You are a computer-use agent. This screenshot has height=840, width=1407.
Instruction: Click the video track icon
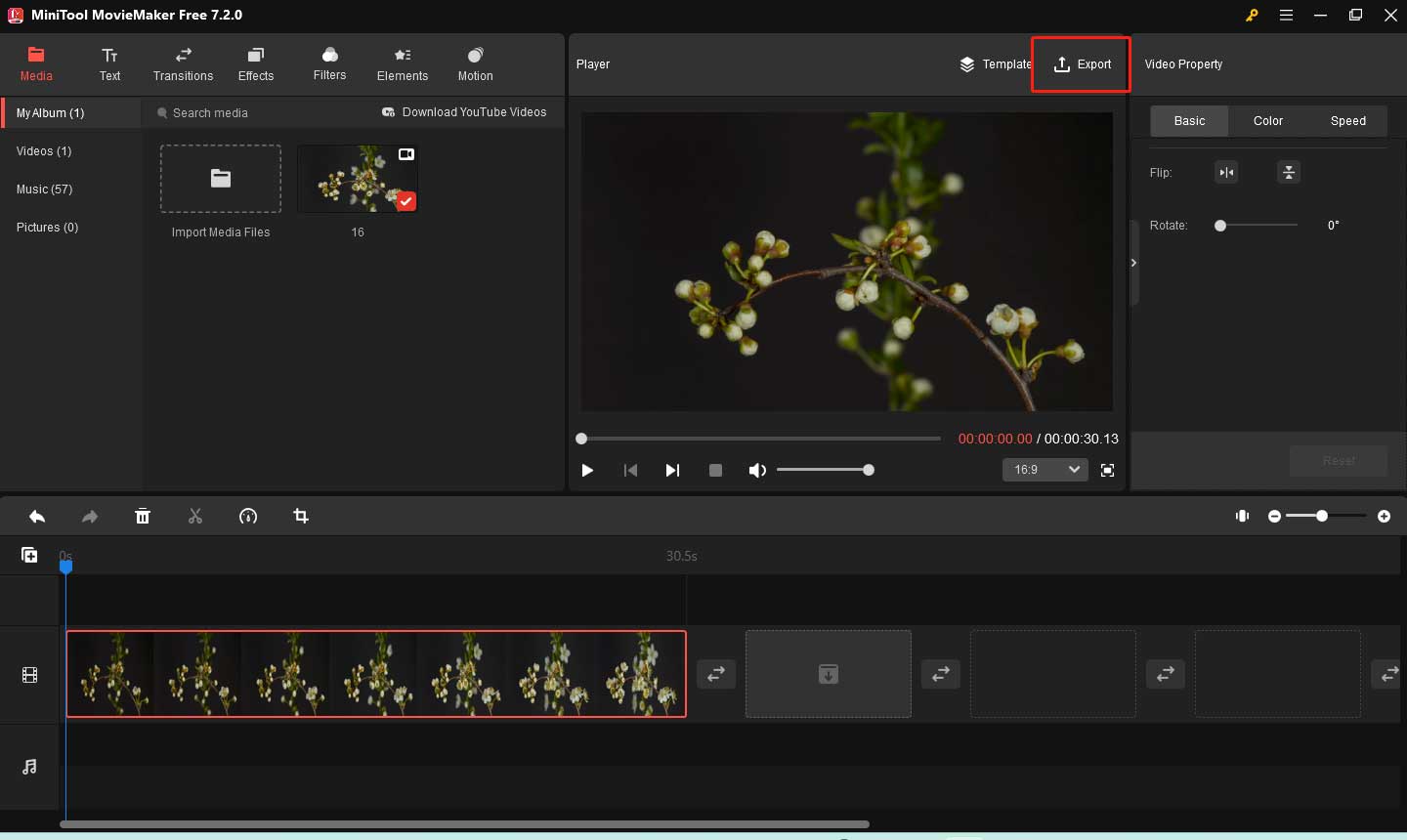tap(29, 675)
